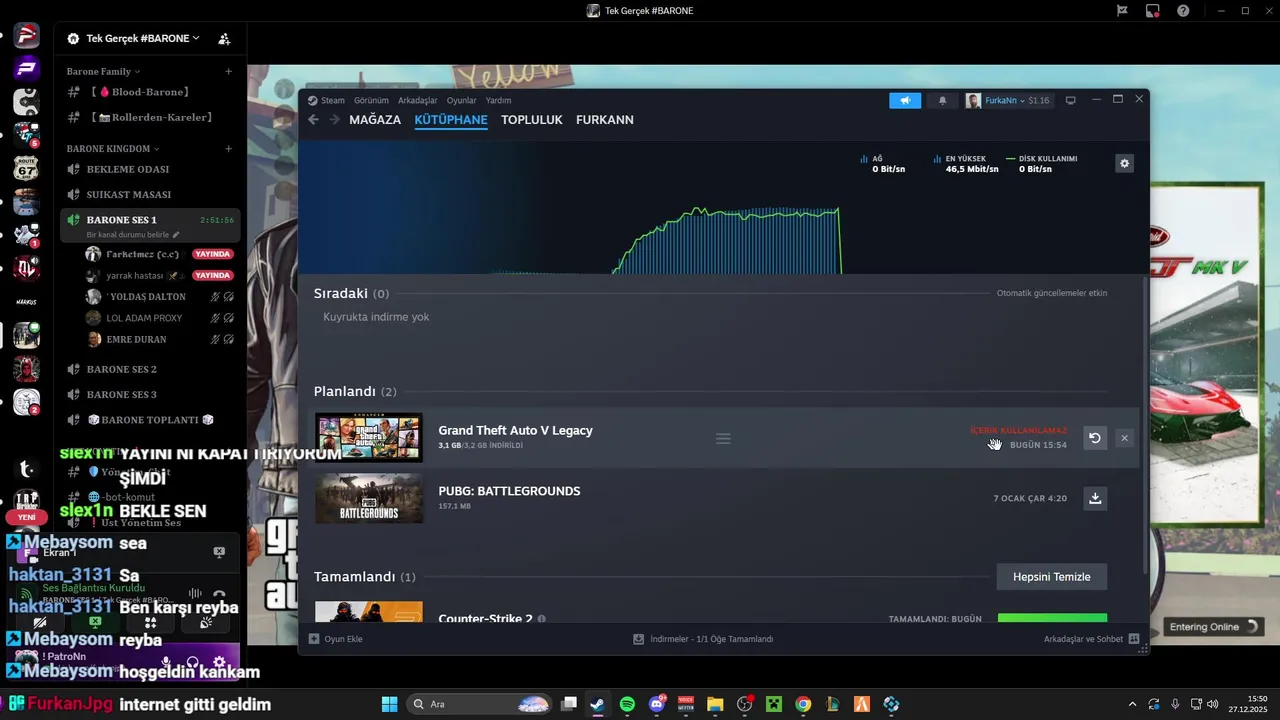The width and height of the screenshot is (1280, 720).
Task: Switch to the TOPLULUK tab
Action: [x=532, y=120]
